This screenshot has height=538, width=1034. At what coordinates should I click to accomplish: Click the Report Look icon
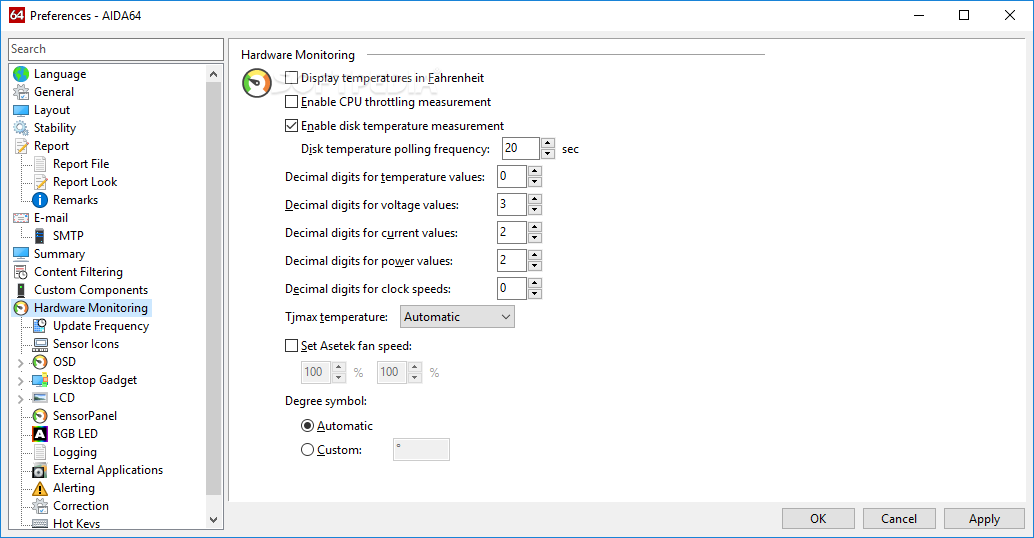(x=40, y=182)
